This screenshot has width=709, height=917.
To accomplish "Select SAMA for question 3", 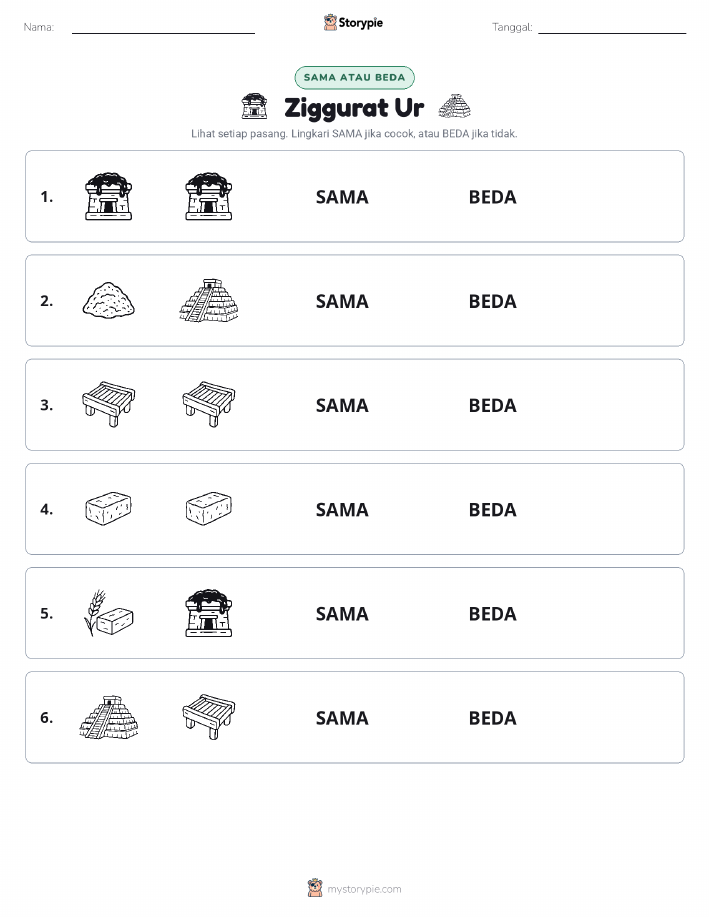I will coord(342,405).
